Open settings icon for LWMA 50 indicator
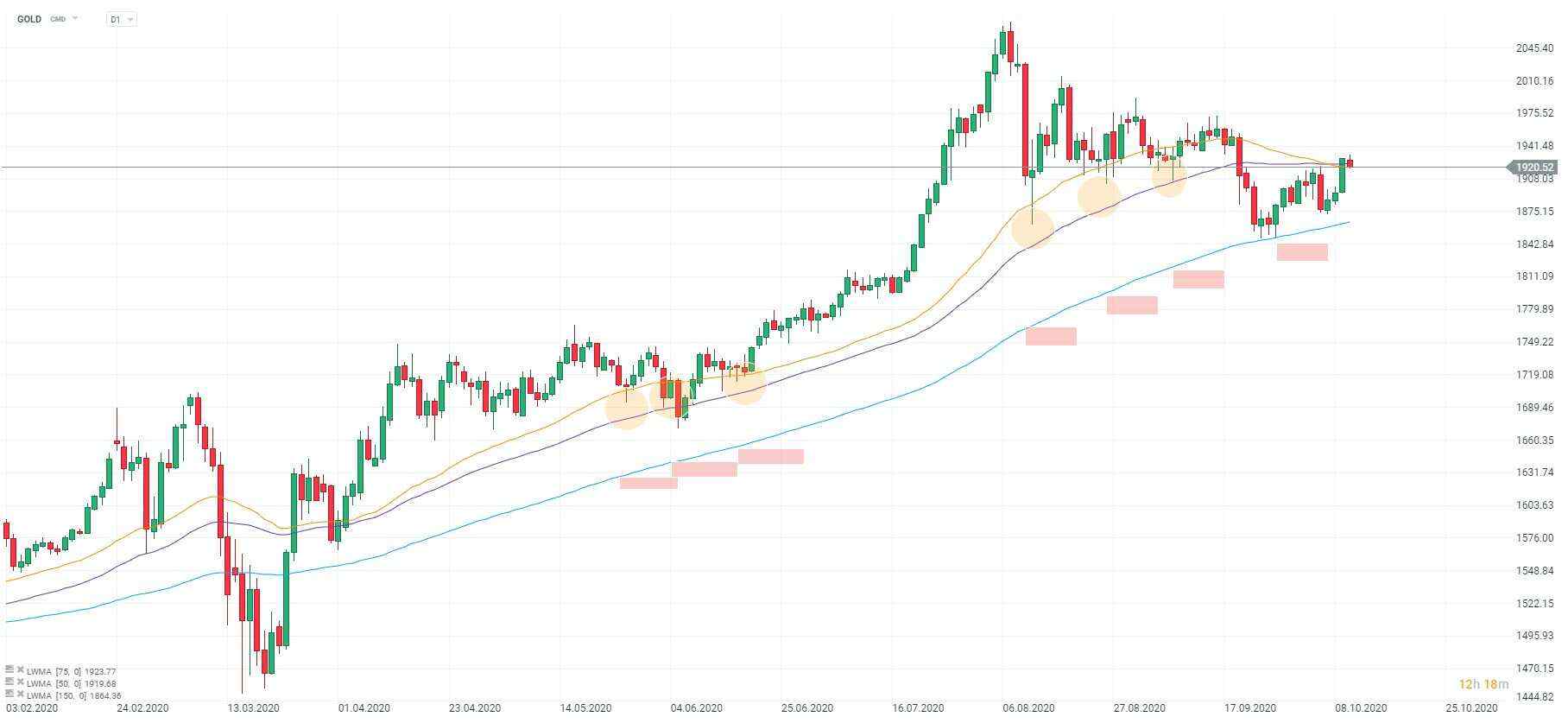Image resolution: width=1568 pixels, height=723 pixels. click(x=9, y=682)
